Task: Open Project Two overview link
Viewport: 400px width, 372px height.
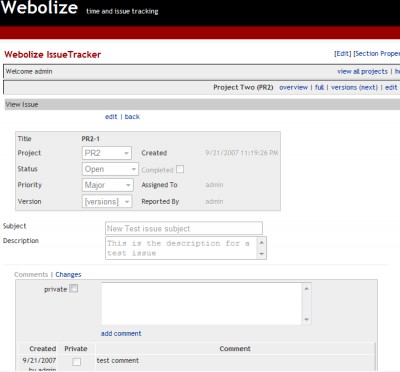Action: (x=293, y=87)
